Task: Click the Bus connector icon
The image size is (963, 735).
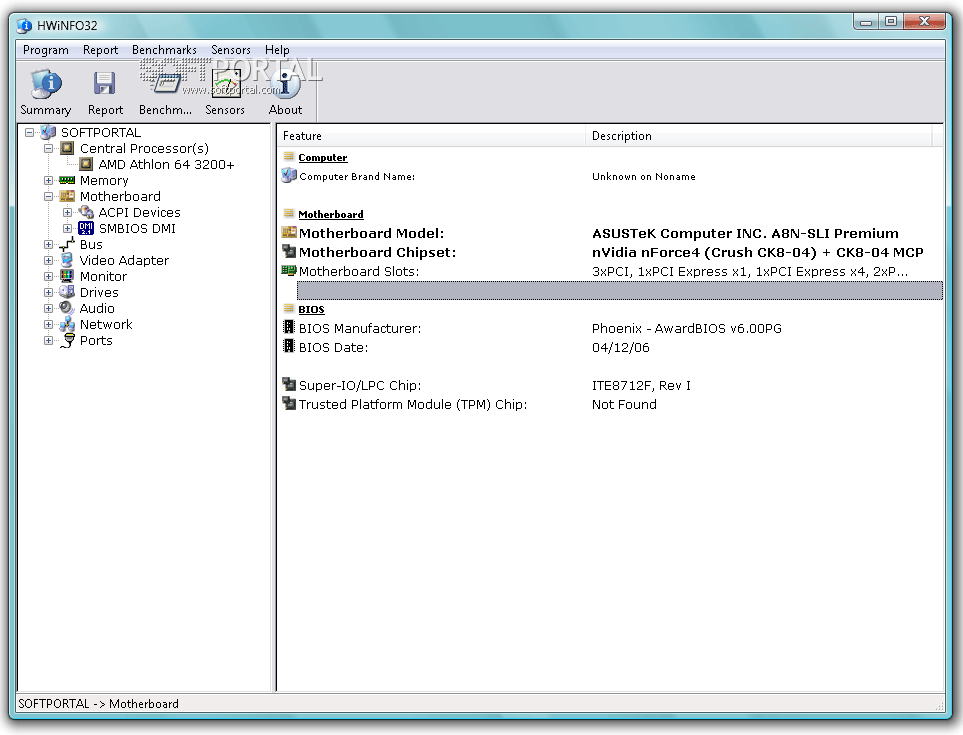Action: [67, 244]
